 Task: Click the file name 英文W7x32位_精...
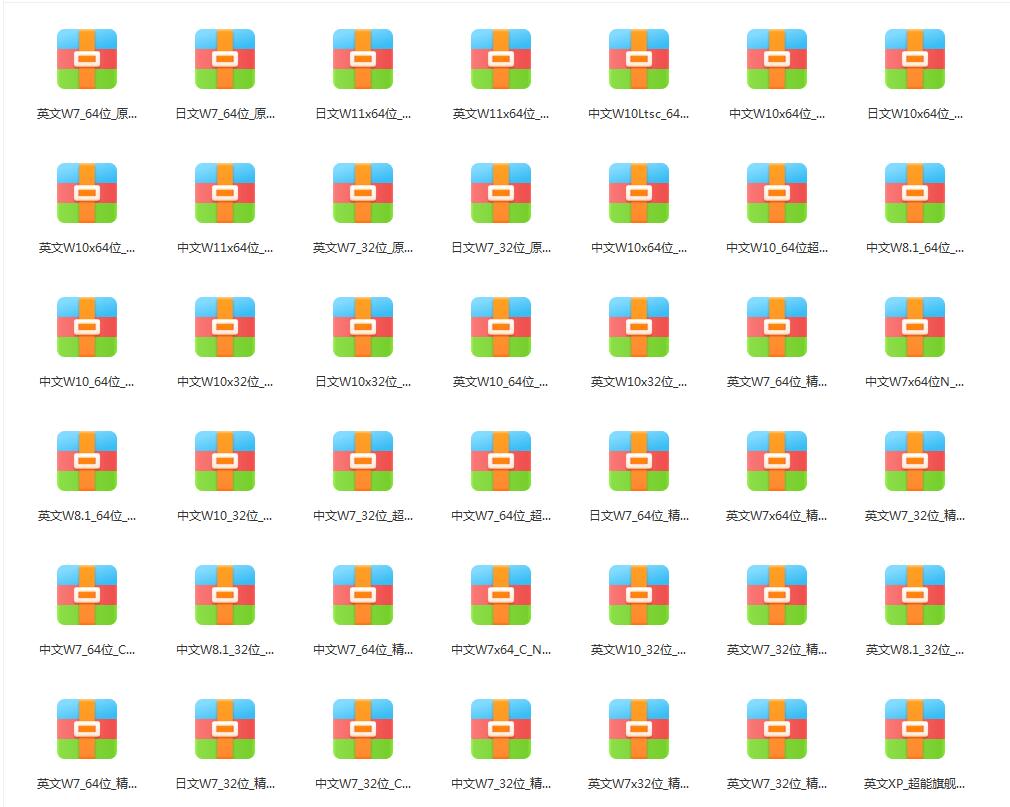point(639,784)
